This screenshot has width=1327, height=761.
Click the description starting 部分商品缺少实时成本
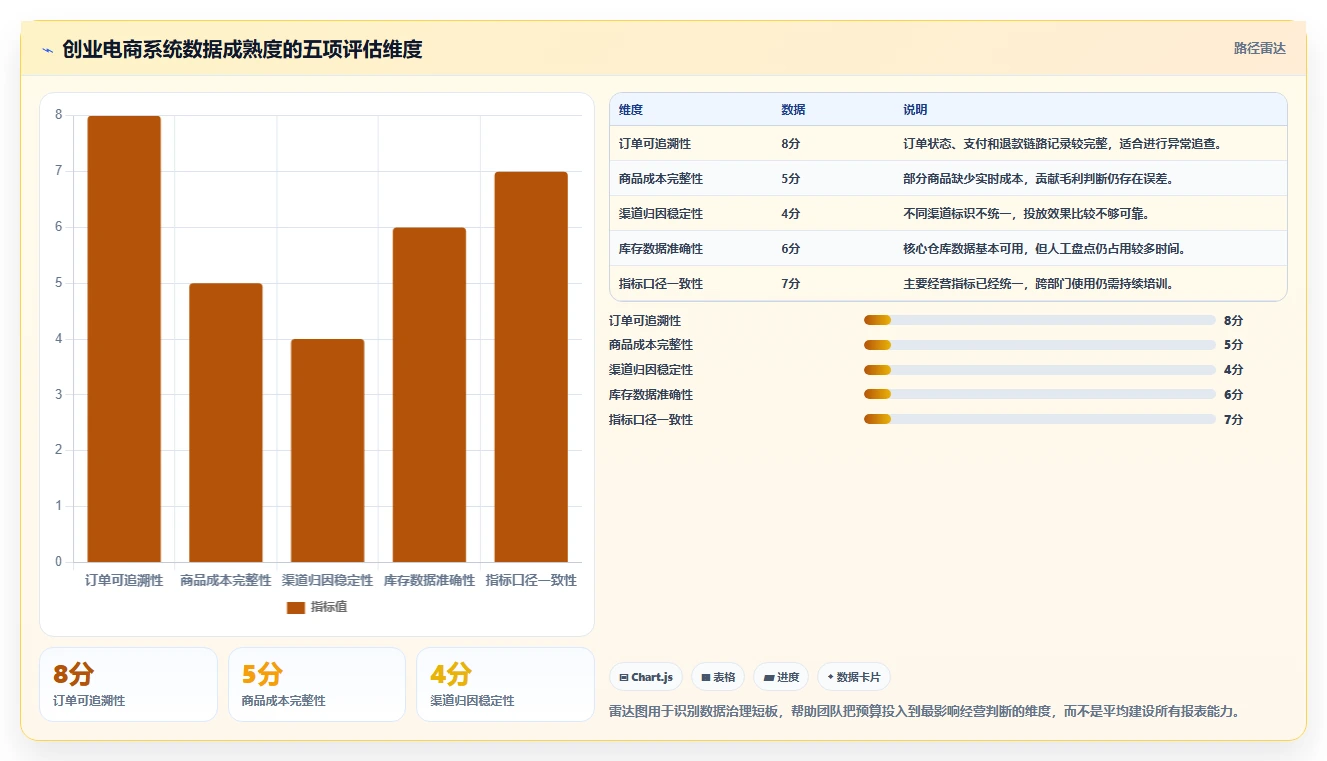click(x=1038, y=179)
